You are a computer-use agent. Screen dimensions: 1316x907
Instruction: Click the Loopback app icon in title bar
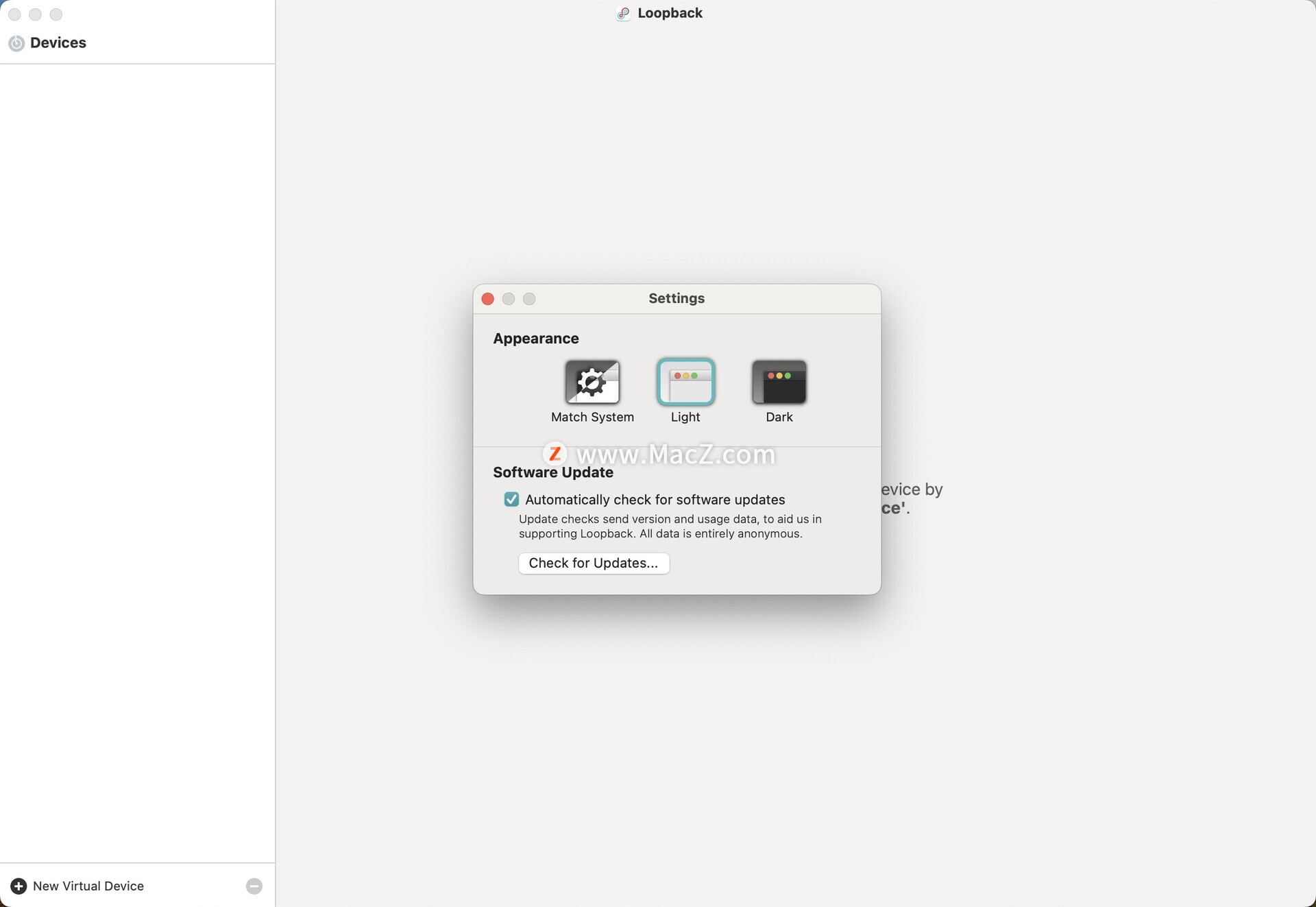tap(623, 13)
